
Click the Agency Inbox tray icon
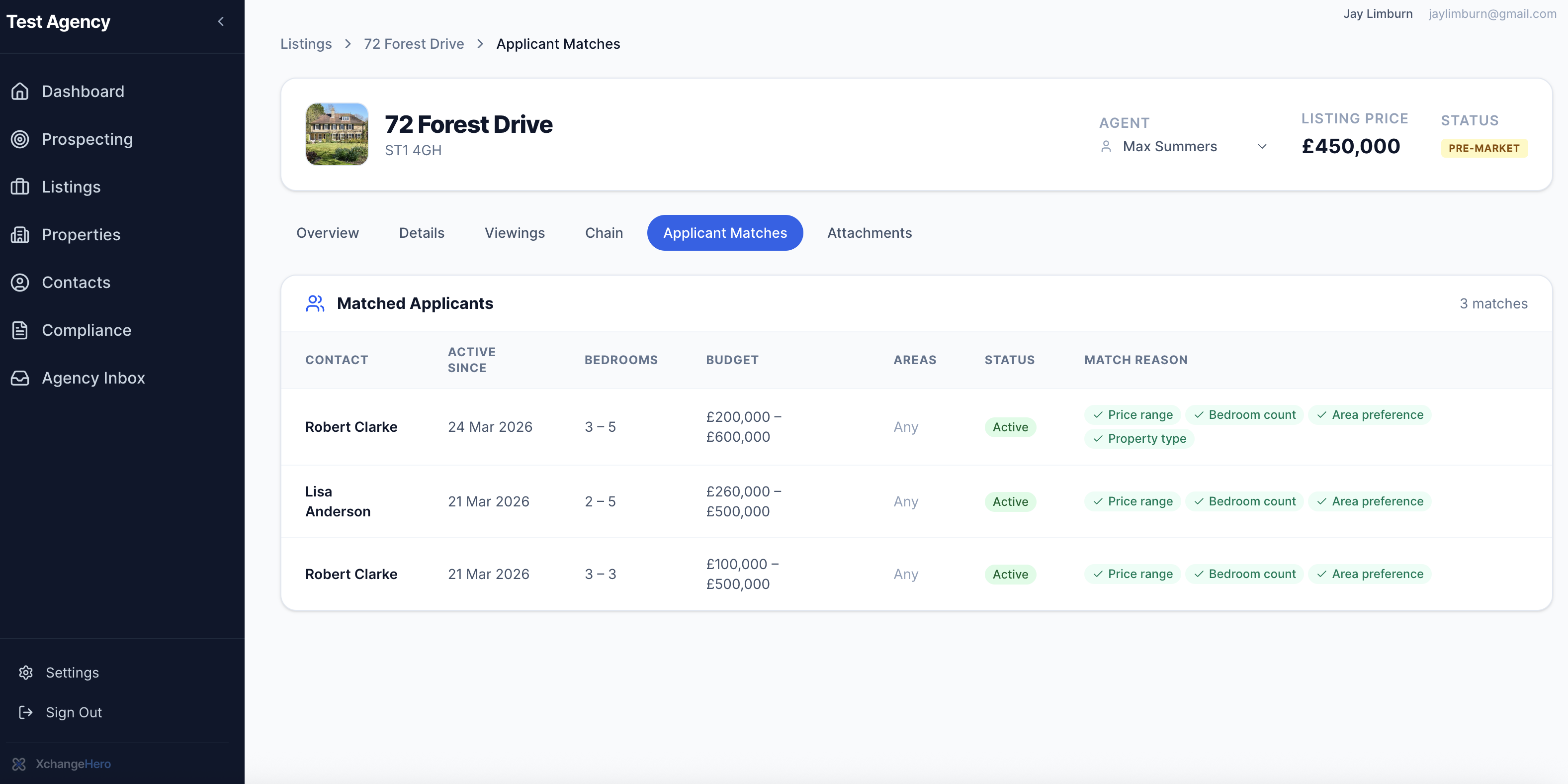20,378
